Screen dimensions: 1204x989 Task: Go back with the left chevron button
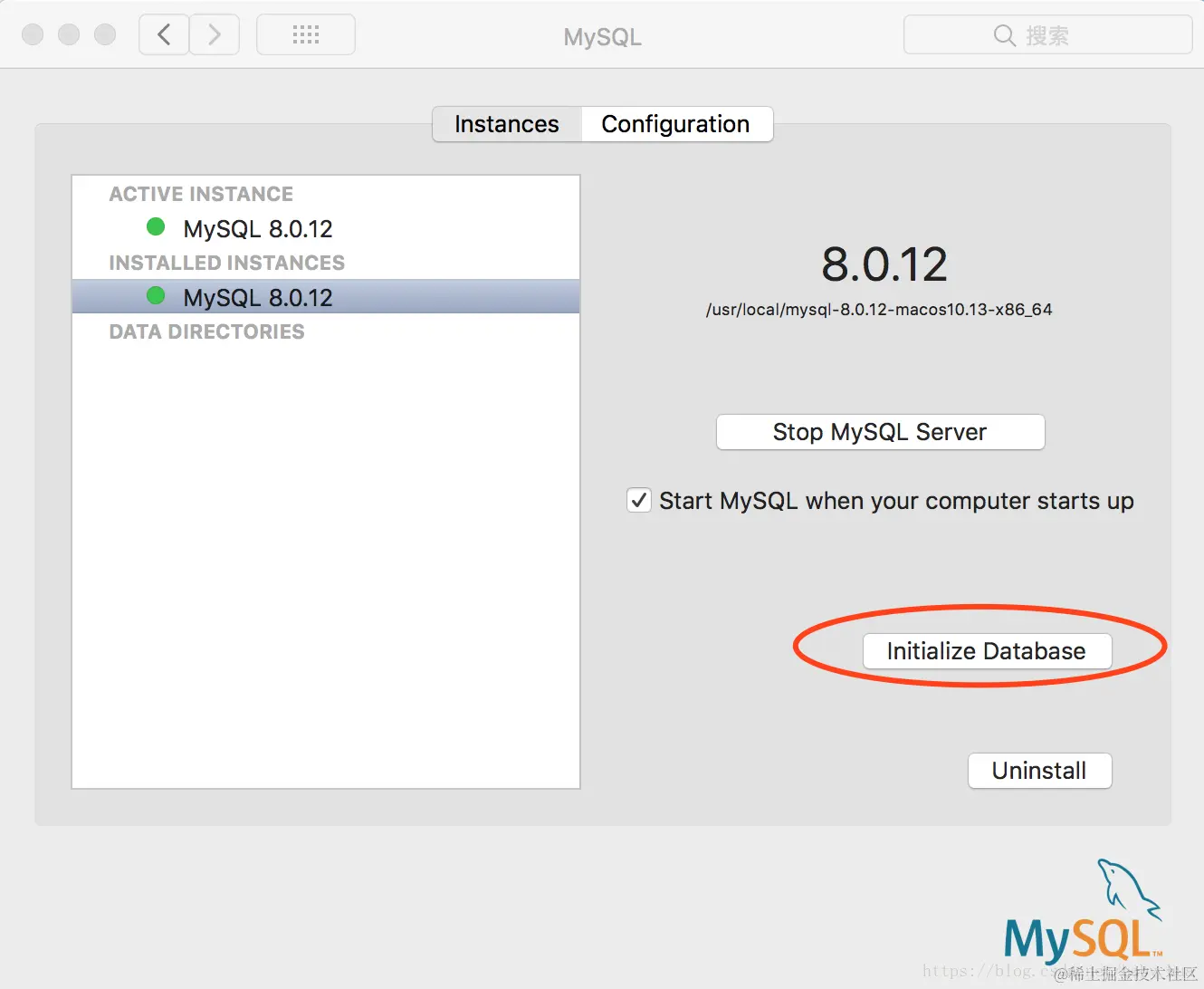click(164, 35)
